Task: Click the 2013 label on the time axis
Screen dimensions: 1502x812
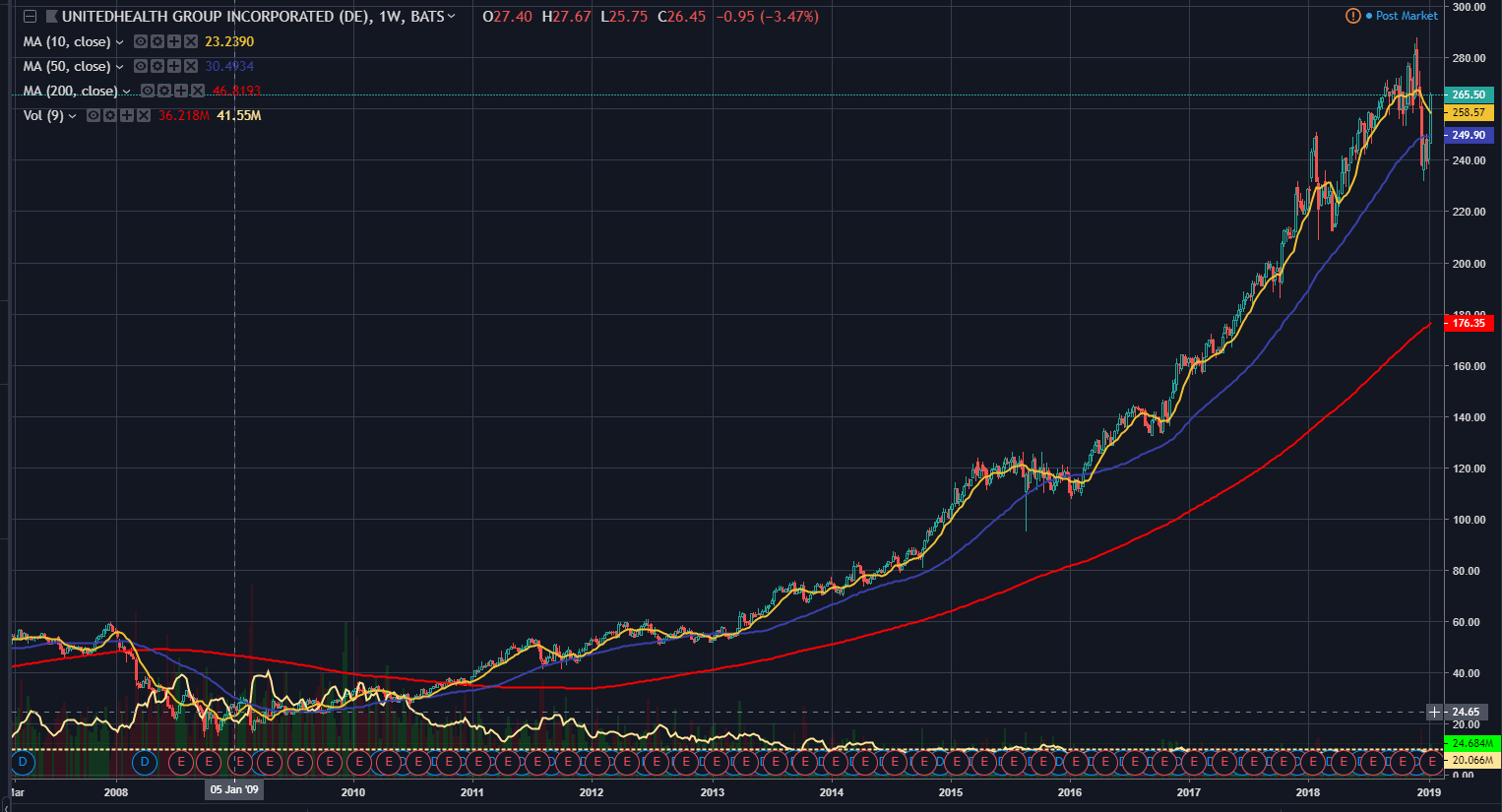Action: [712, 792]
